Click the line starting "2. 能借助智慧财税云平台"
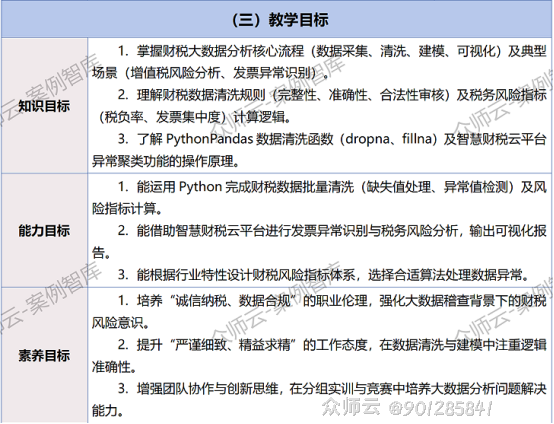 coord(332,231)
